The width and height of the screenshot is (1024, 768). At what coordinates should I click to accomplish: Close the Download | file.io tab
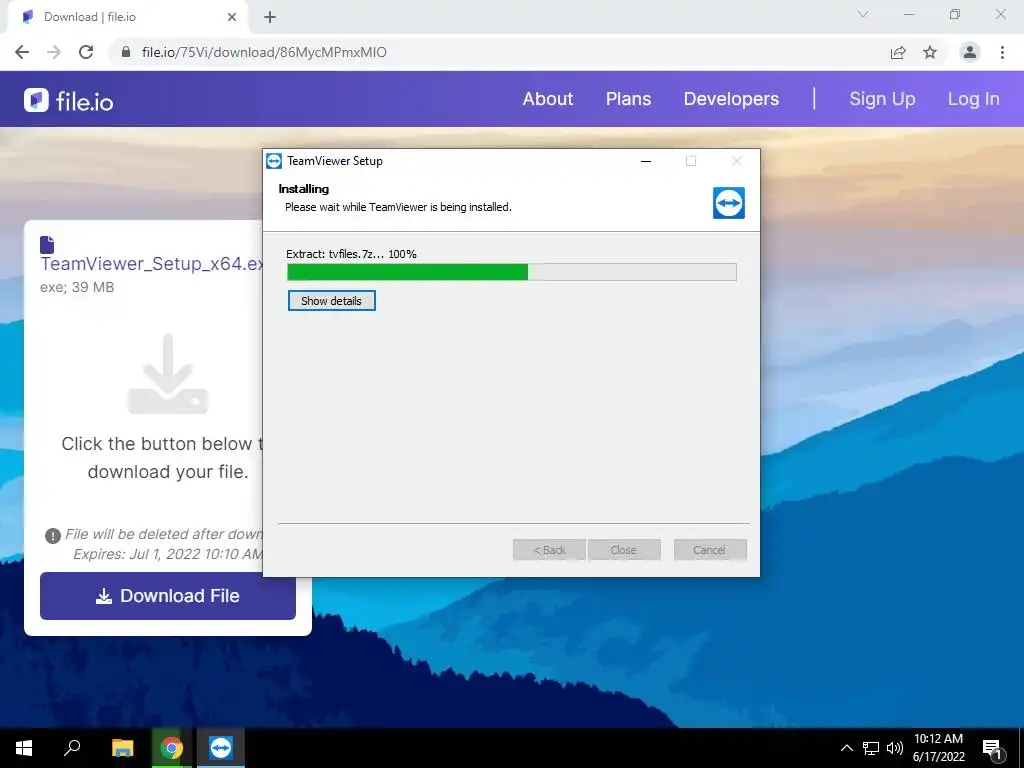[x=232, y=17]
